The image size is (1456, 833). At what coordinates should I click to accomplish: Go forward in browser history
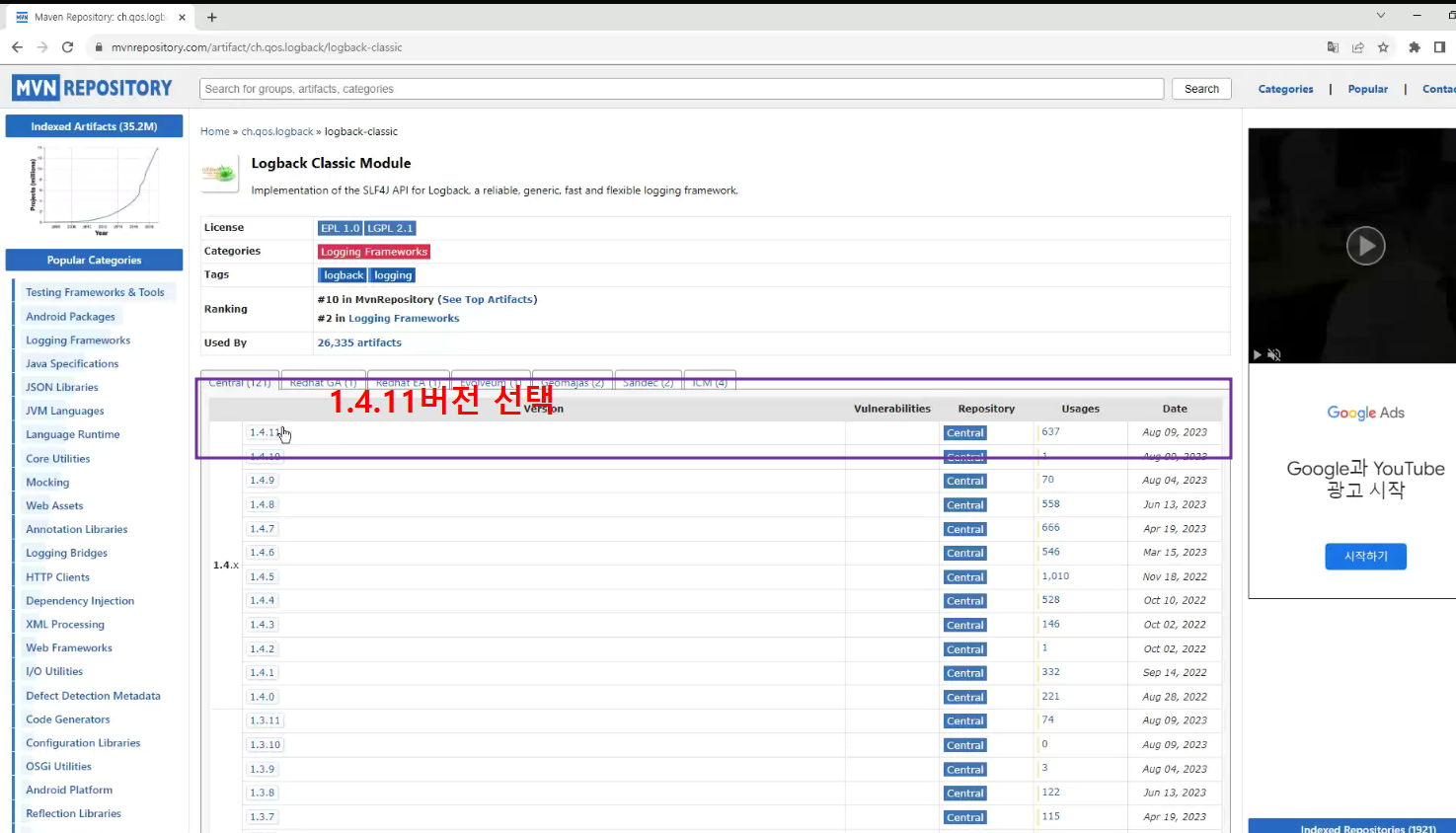[42, 47]
